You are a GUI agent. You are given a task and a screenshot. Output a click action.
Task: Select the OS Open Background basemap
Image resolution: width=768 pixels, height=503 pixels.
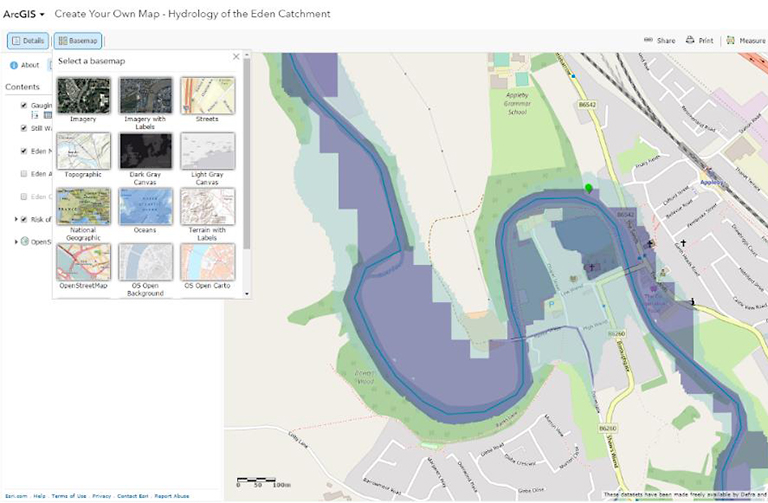(x=145, y=262)
